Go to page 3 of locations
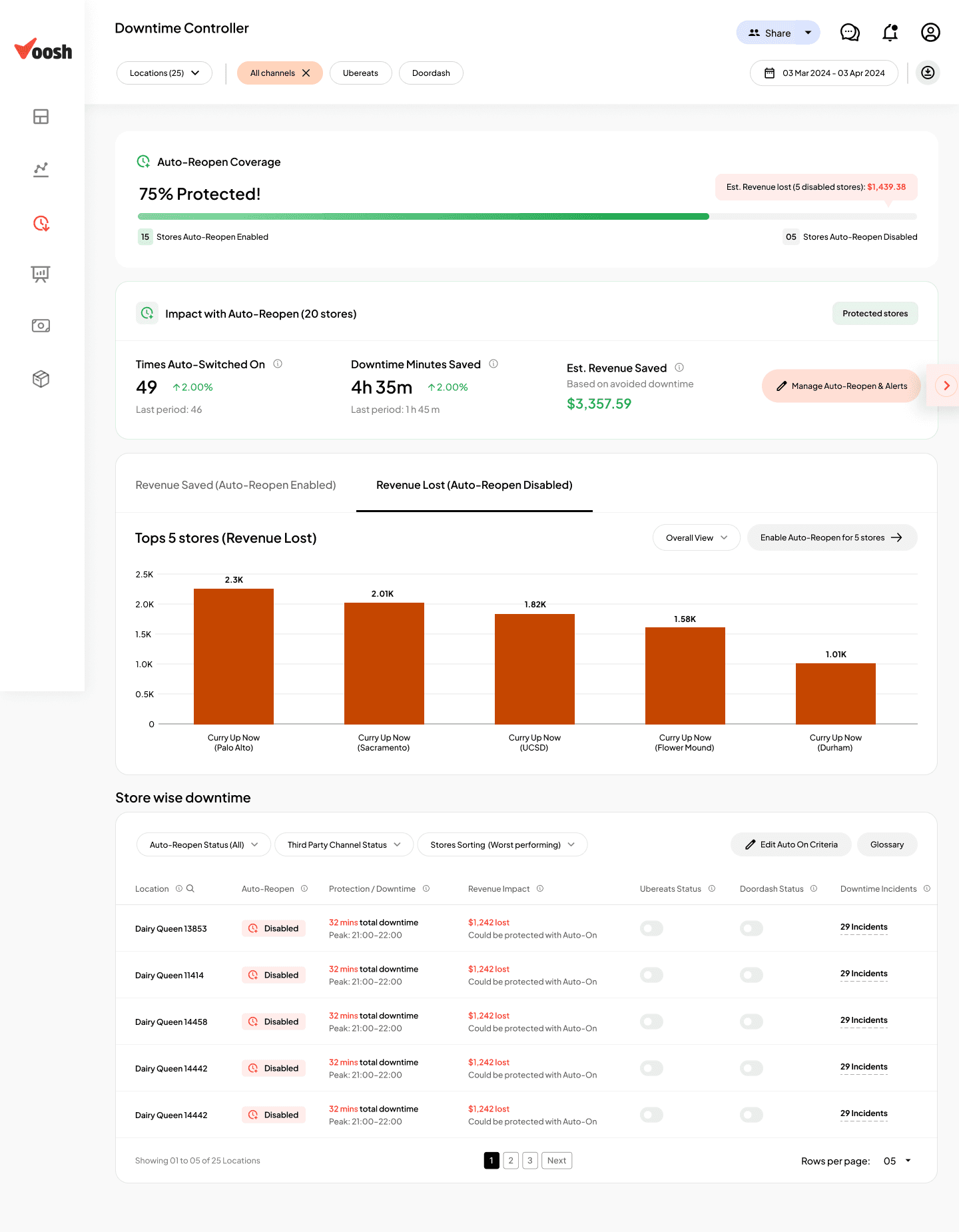 click(530, 1161)
